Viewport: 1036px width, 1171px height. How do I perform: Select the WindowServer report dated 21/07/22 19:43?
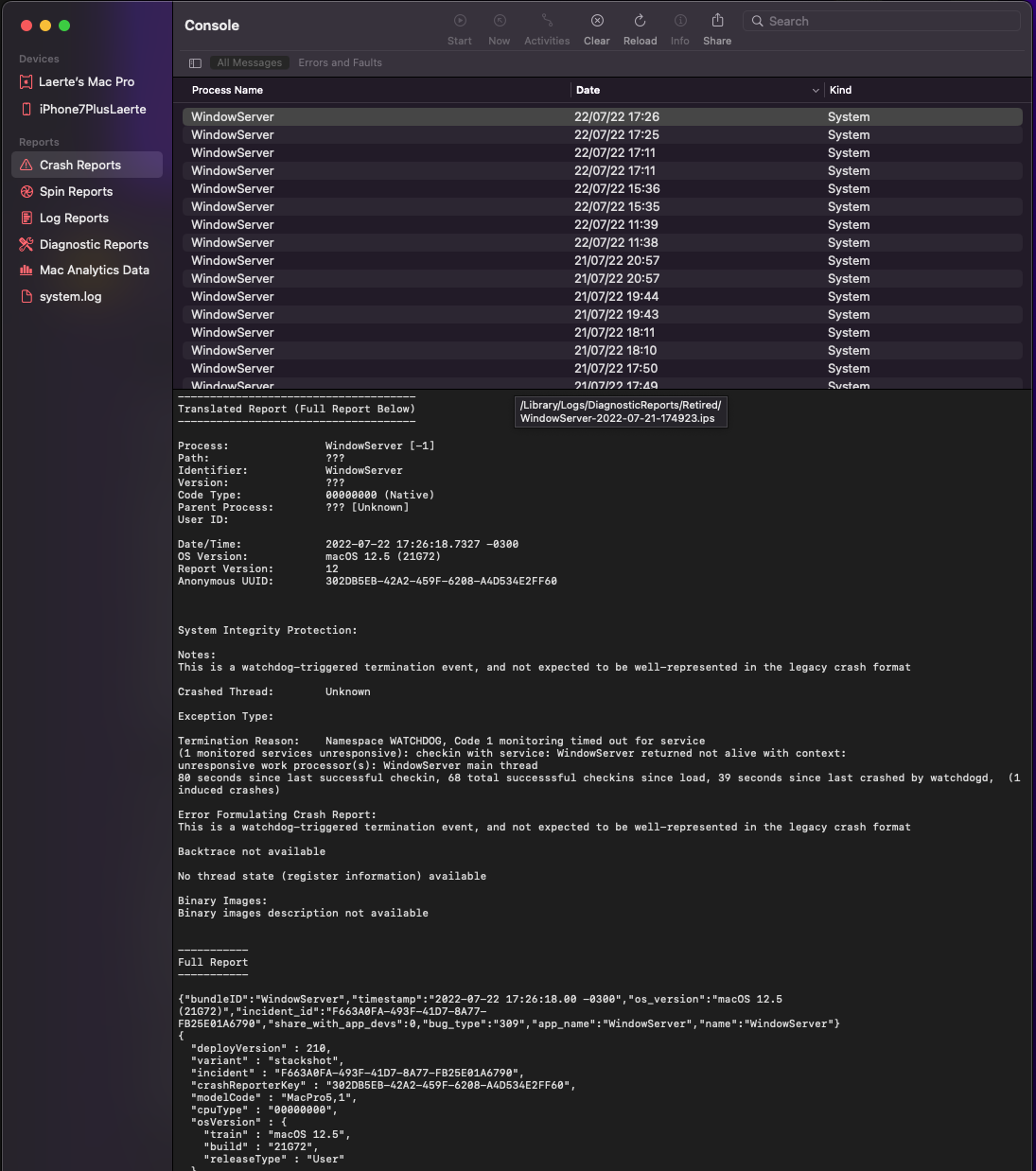[603, 314]
